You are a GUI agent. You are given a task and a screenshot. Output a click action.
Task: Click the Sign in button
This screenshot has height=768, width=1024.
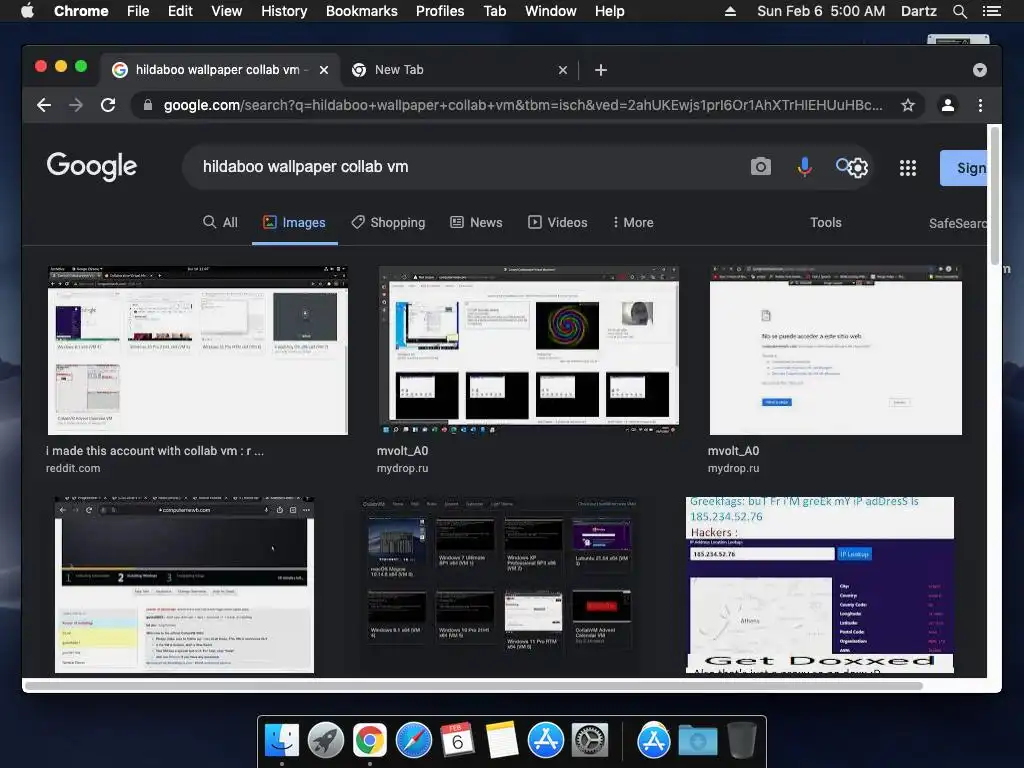pyautogui.click(x=964, y=168)
